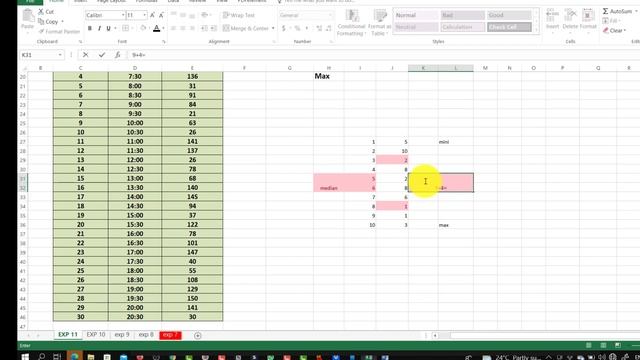Open the font size 11 dropdown

[144, 15]
